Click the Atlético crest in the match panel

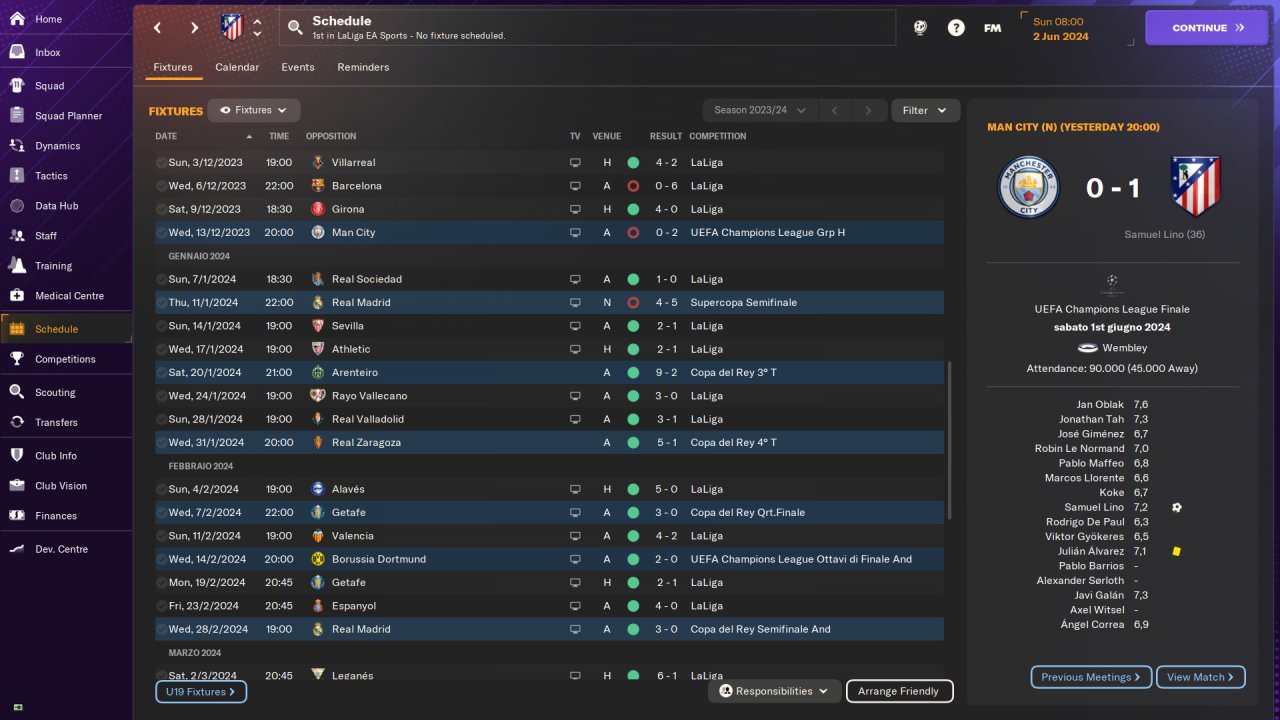pyautogui.click(x=1196, y=187)
